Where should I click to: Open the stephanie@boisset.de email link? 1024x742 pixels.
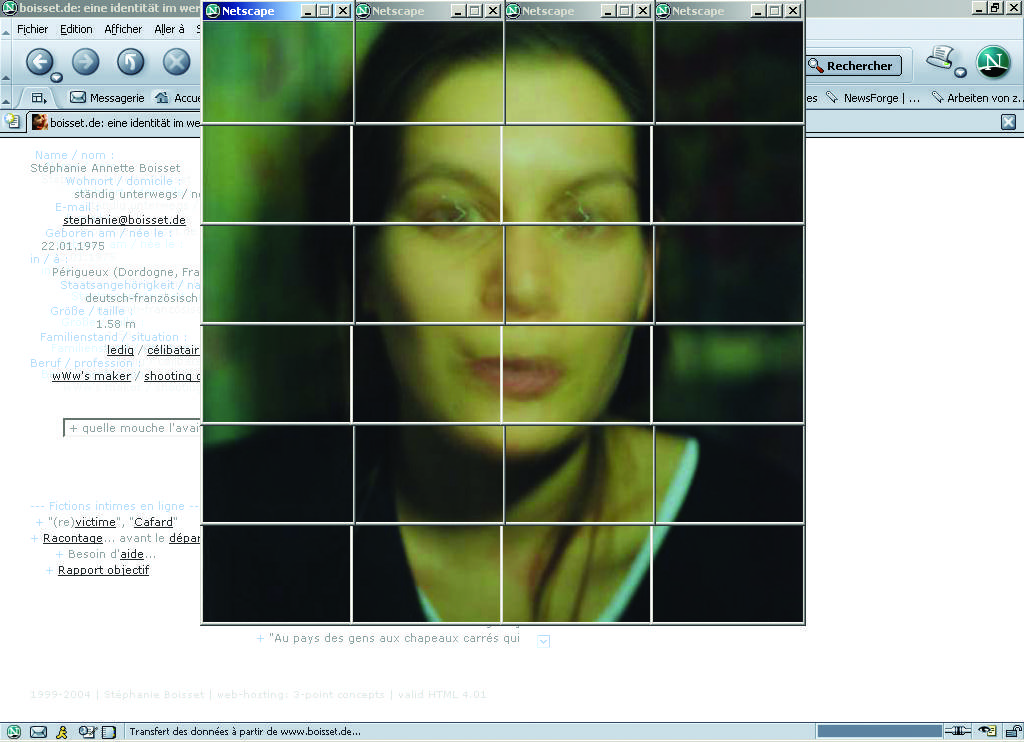point(124,220)
